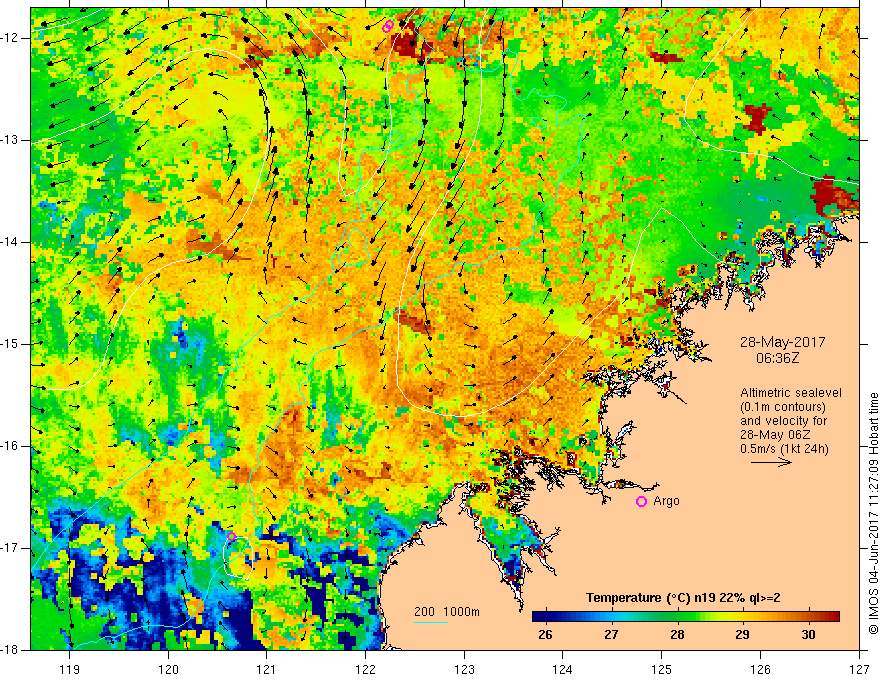Click longitude axis label 127
The image size is (880, 680).
pos(859,669)
